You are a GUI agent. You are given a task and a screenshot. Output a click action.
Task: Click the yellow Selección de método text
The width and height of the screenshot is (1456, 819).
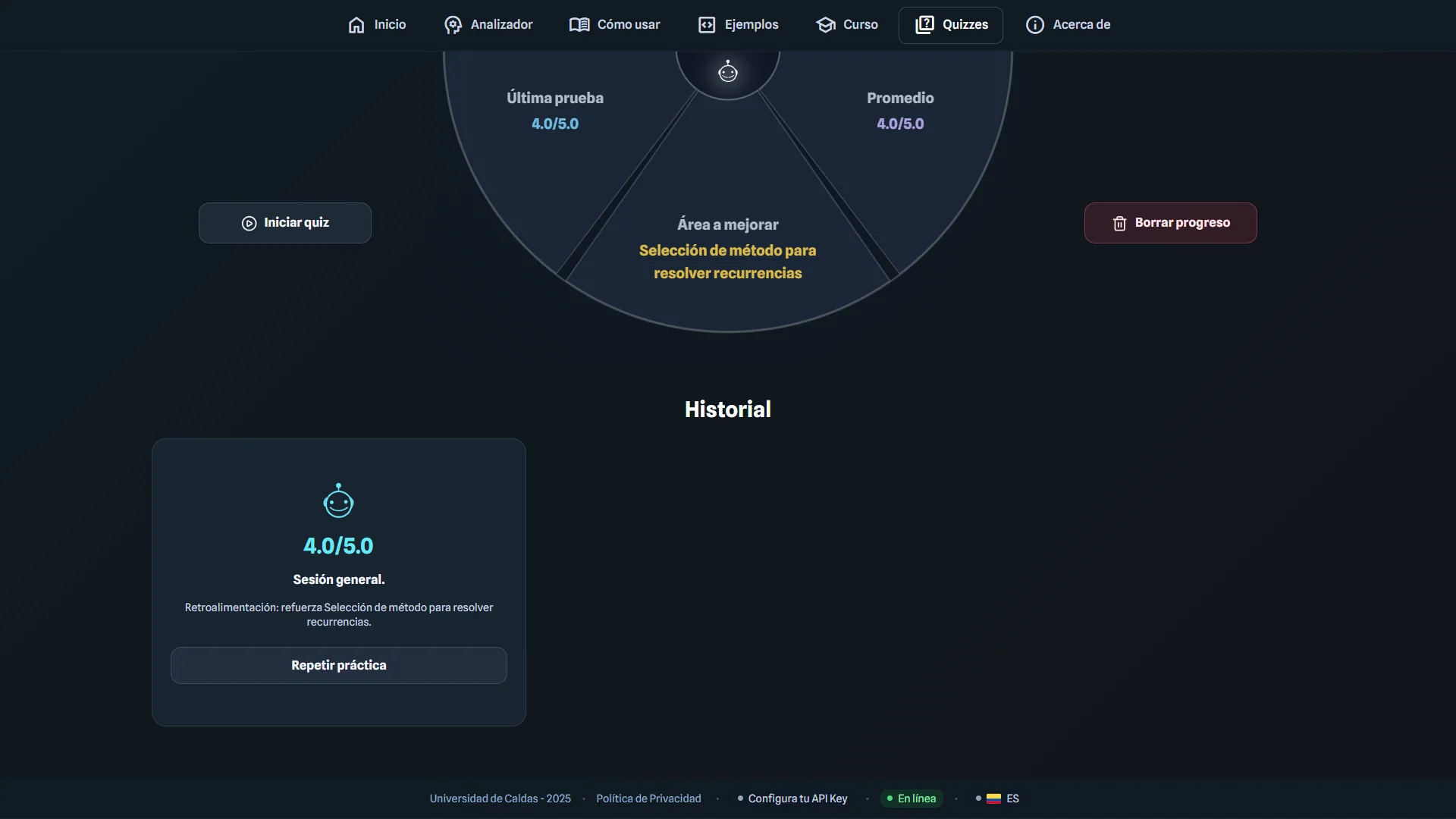coord(728,262)
